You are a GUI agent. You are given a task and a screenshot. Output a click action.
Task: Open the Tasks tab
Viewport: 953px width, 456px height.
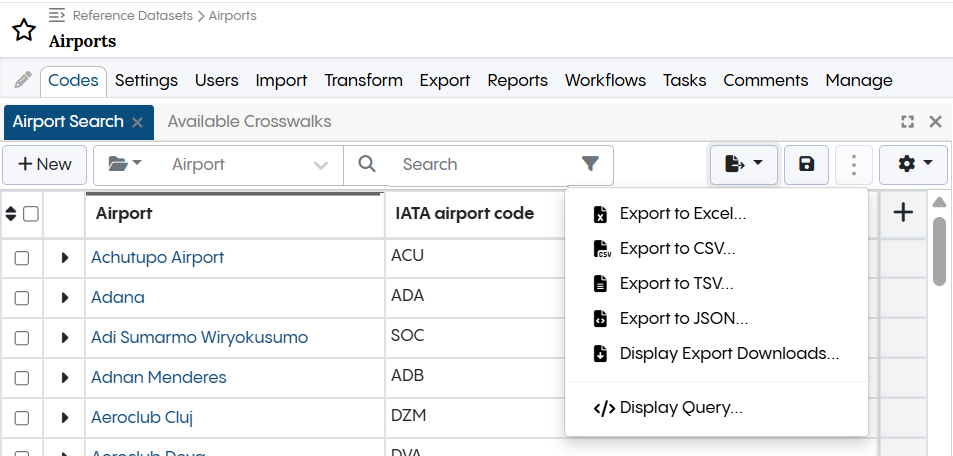pyautogui.click(x=684, y=81)
